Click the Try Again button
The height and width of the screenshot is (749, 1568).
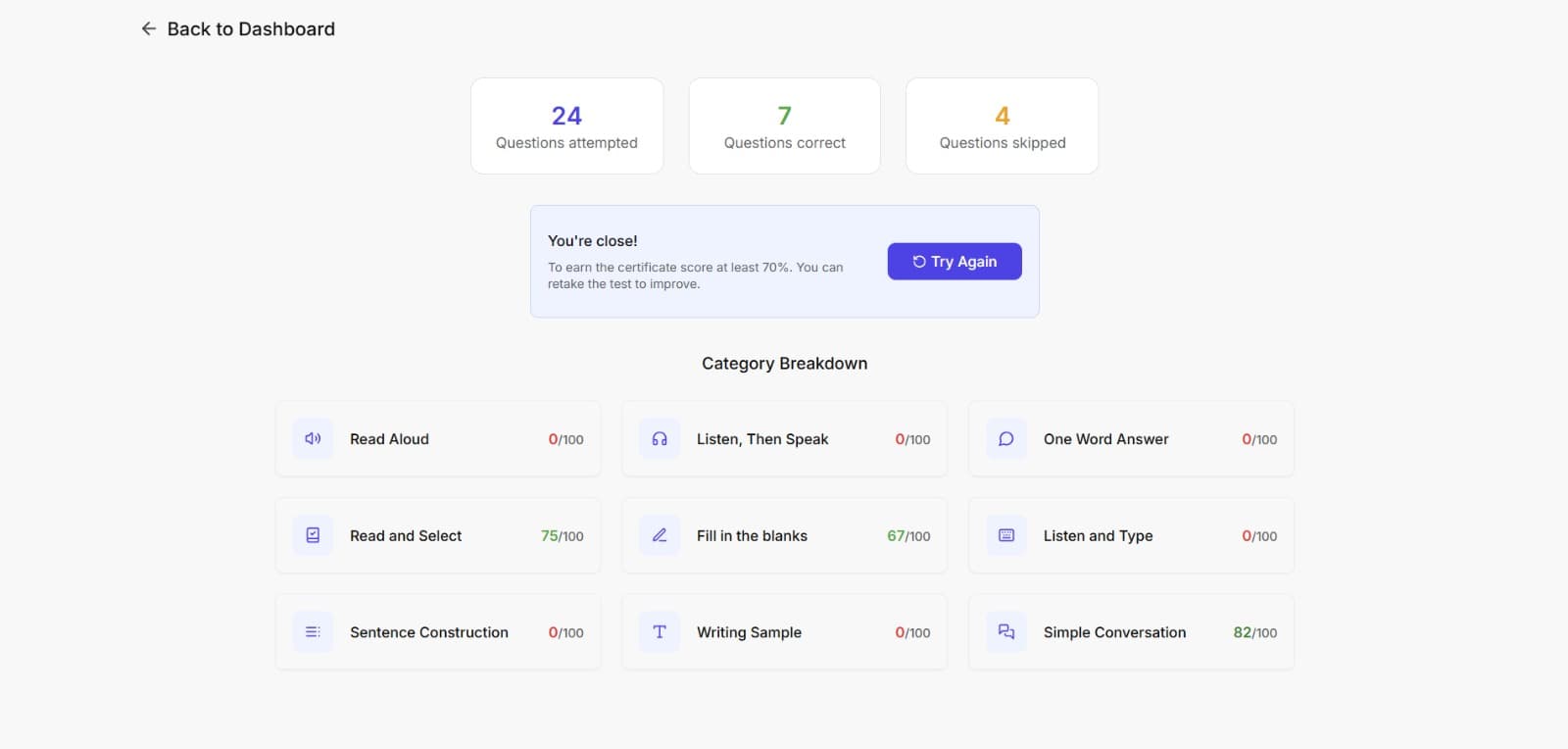955,262
